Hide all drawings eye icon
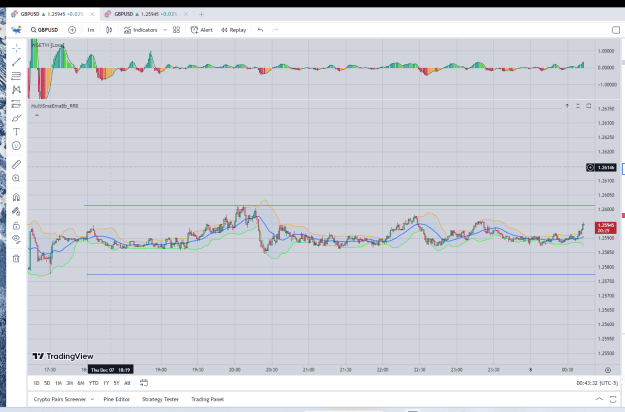The image size is (625, 412). (16, 239)
